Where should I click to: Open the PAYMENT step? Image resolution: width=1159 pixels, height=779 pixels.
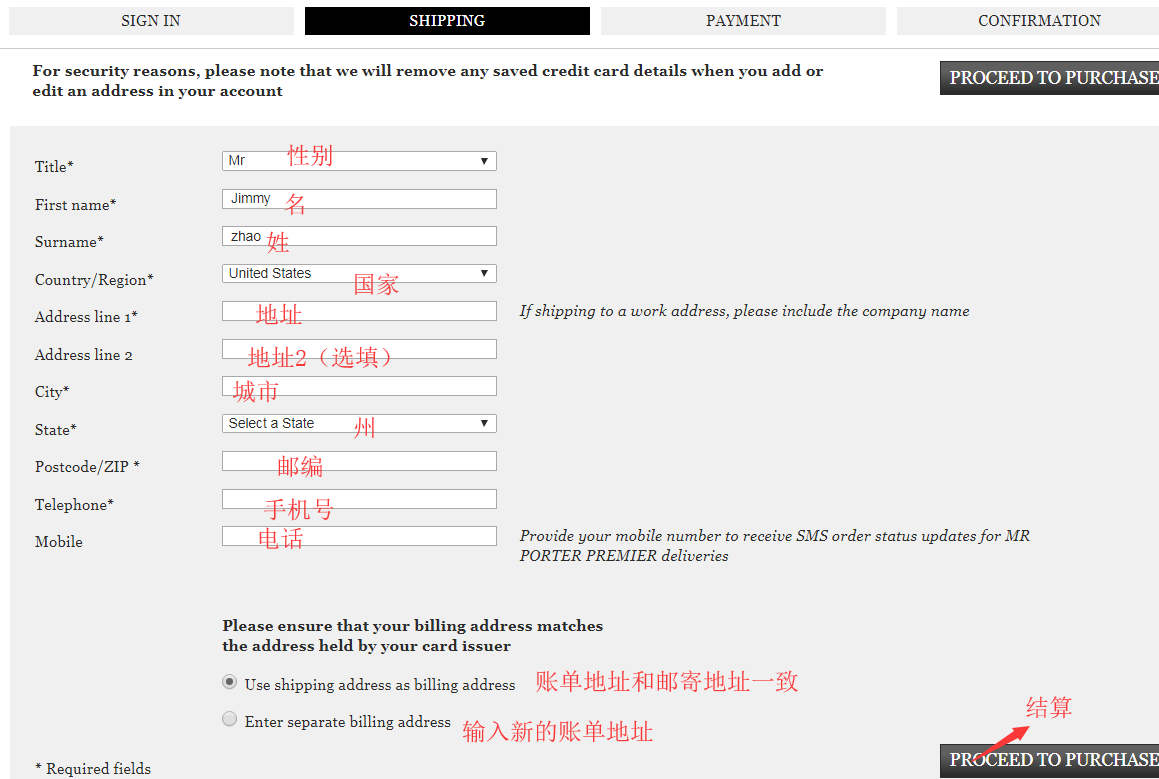[742, 20]
